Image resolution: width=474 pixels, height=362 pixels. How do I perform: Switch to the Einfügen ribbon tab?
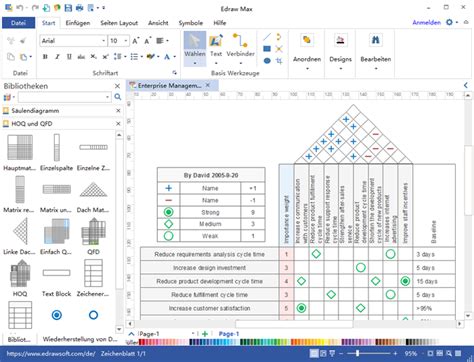click(x=78, y=23)
